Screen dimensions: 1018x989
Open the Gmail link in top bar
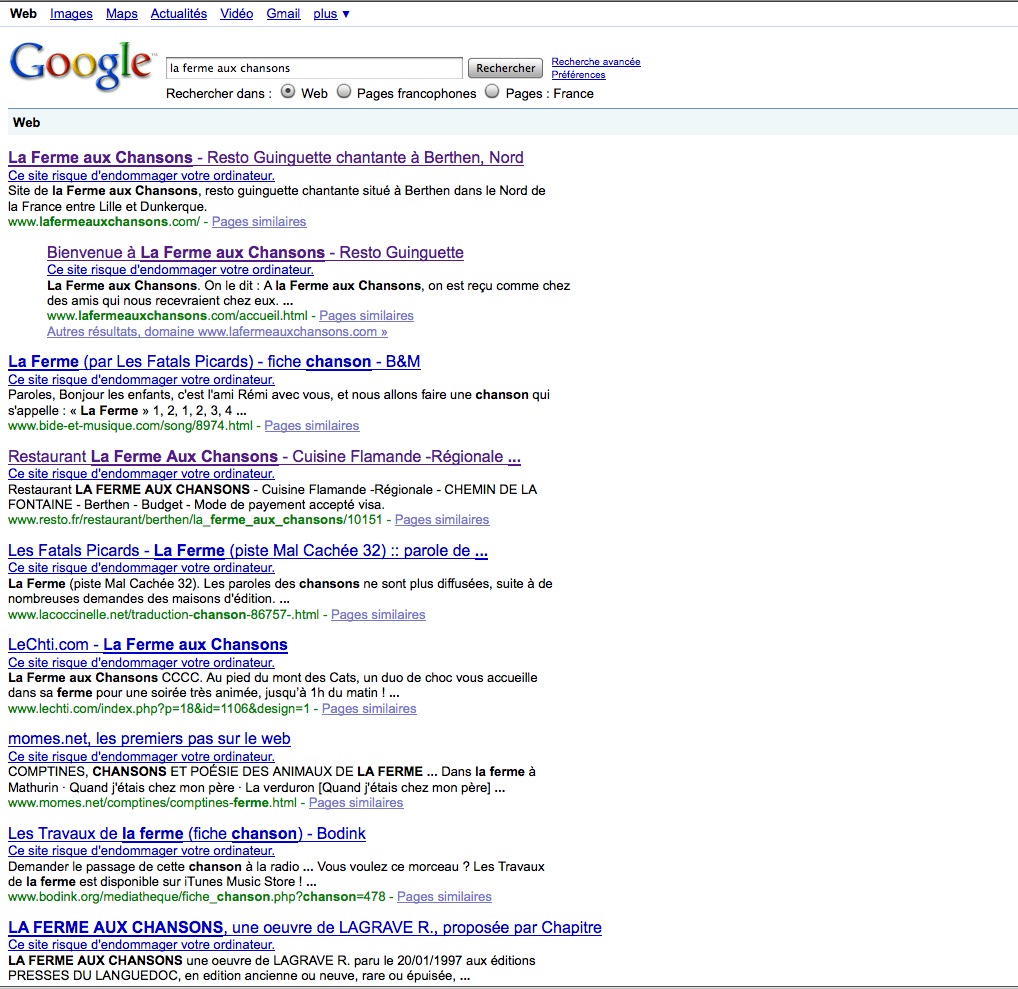[283, 14]
